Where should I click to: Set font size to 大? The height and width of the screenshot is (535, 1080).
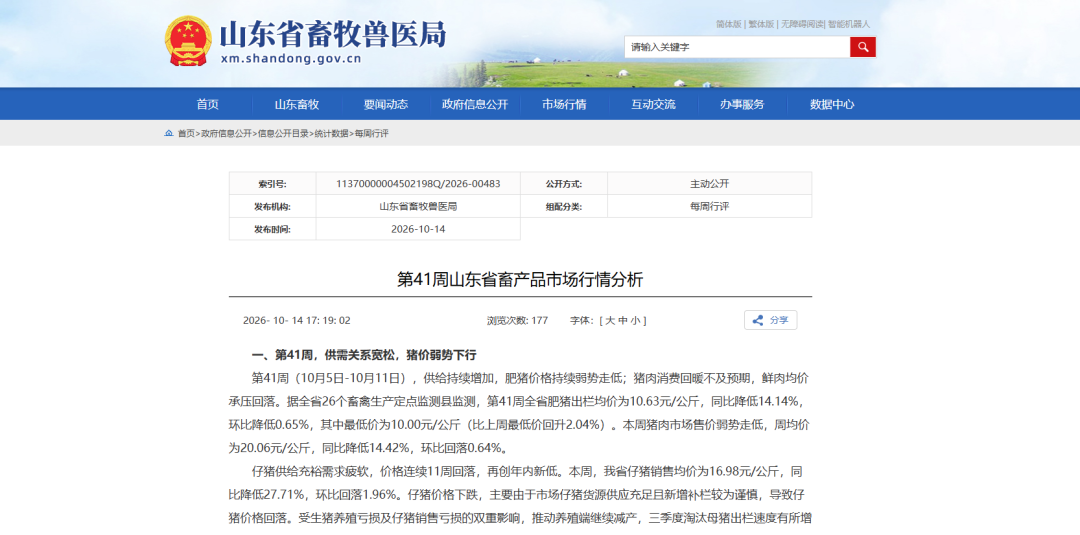click(x=610, y=321)
